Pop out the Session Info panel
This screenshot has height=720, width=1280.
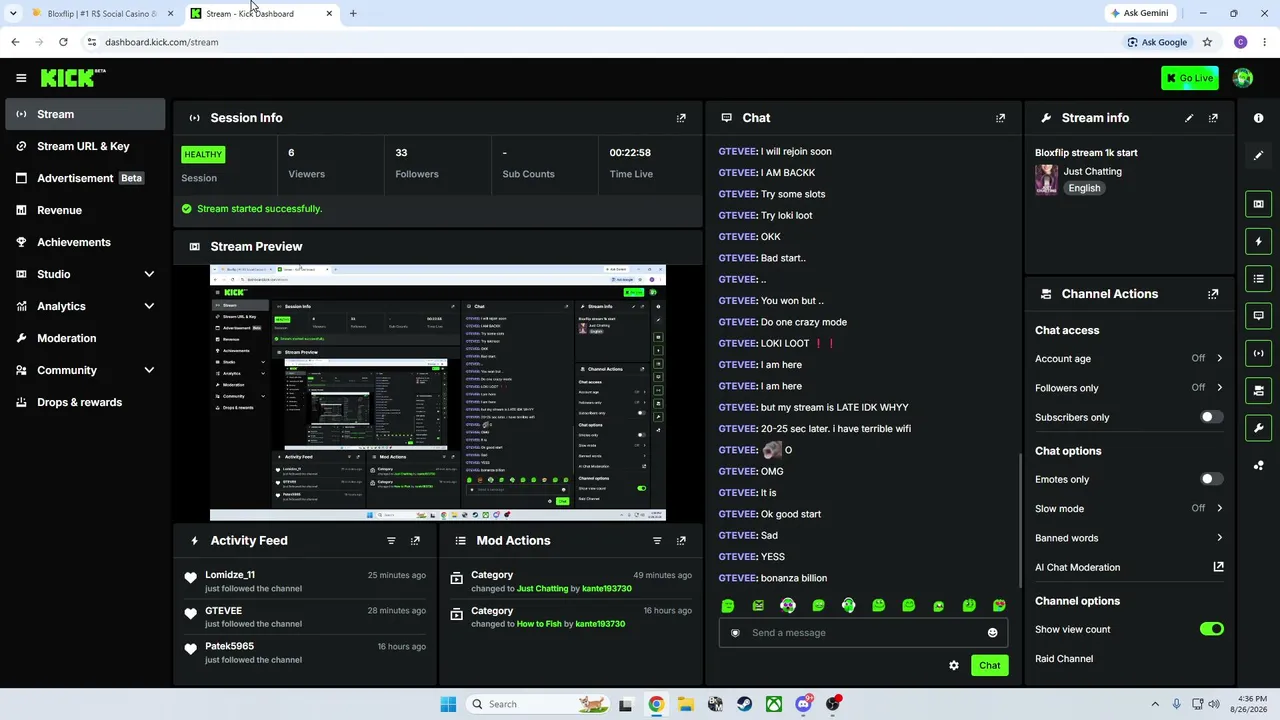pyautogui.click(x=681, y=118)
